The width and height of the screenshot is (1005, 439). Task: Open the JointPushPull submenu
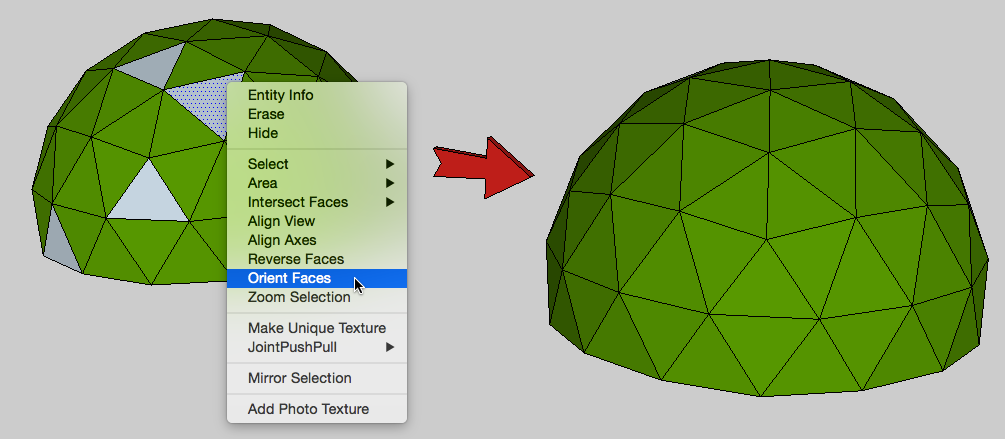(x=317, y=347)
